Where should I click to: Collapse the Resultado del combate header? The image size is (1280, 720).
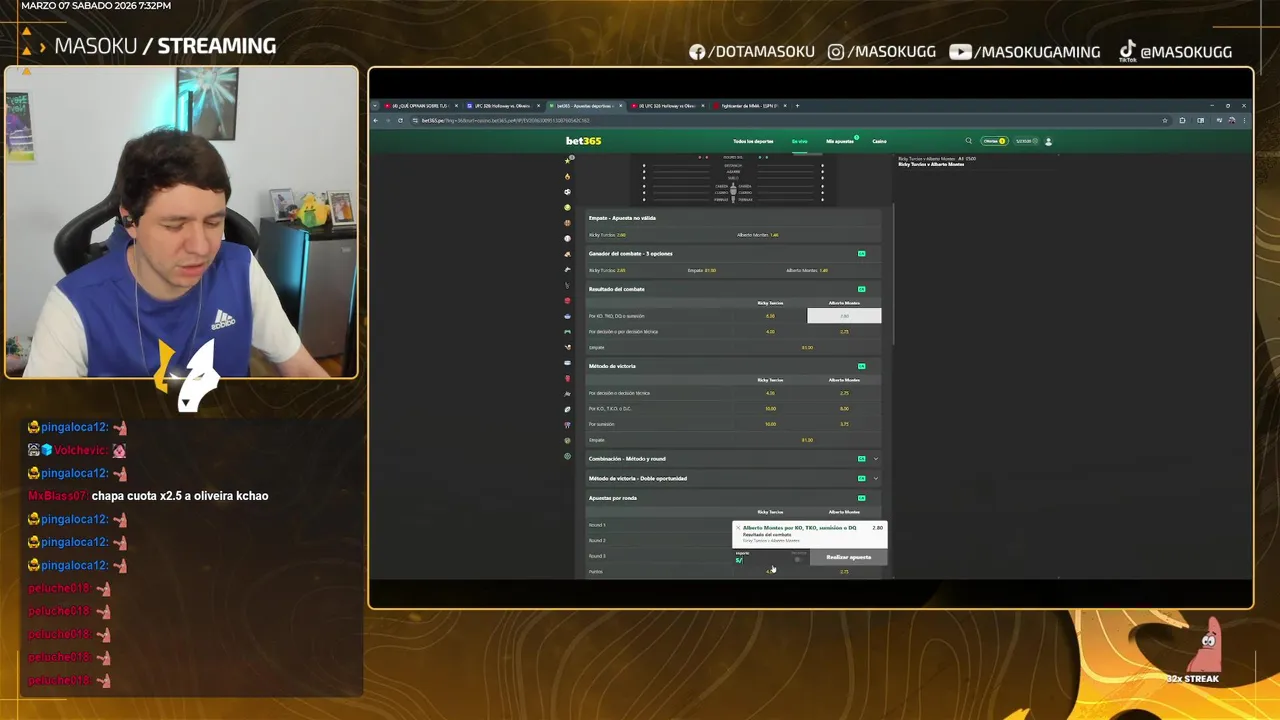733,289
